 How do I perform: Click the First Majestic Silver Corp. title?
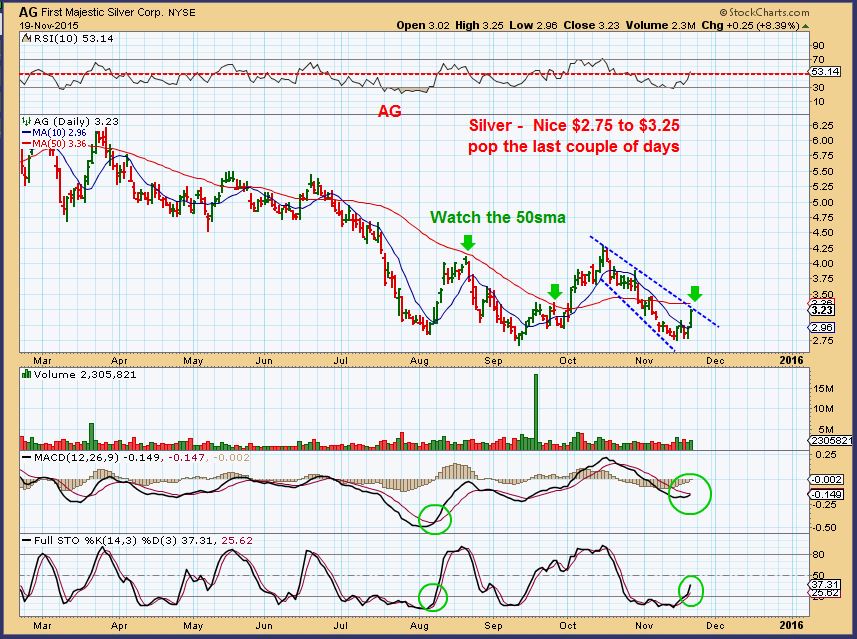coord(101,12)
